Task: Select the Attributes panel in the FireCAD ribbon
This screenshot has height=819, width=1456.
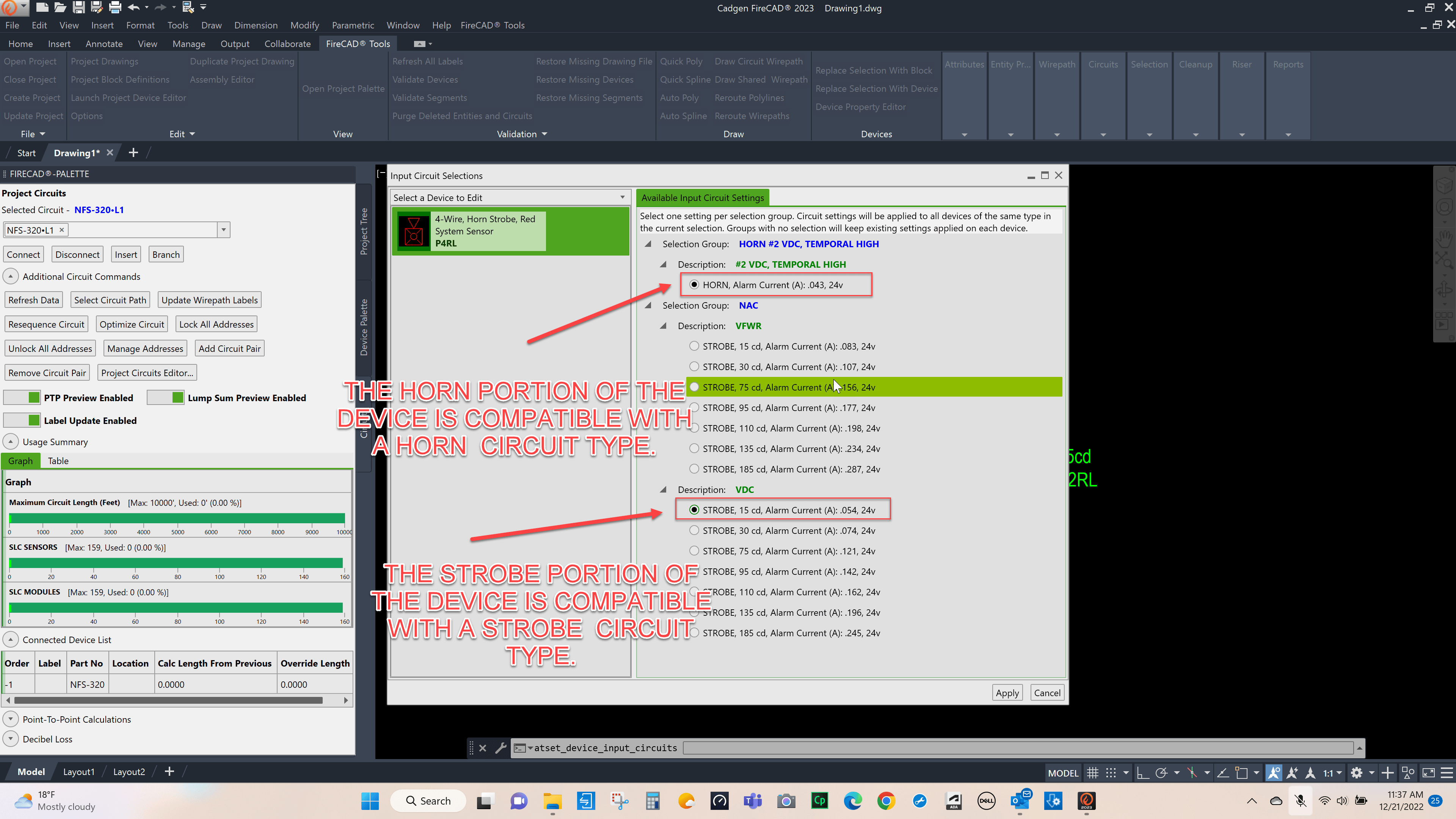Action: 964,64
